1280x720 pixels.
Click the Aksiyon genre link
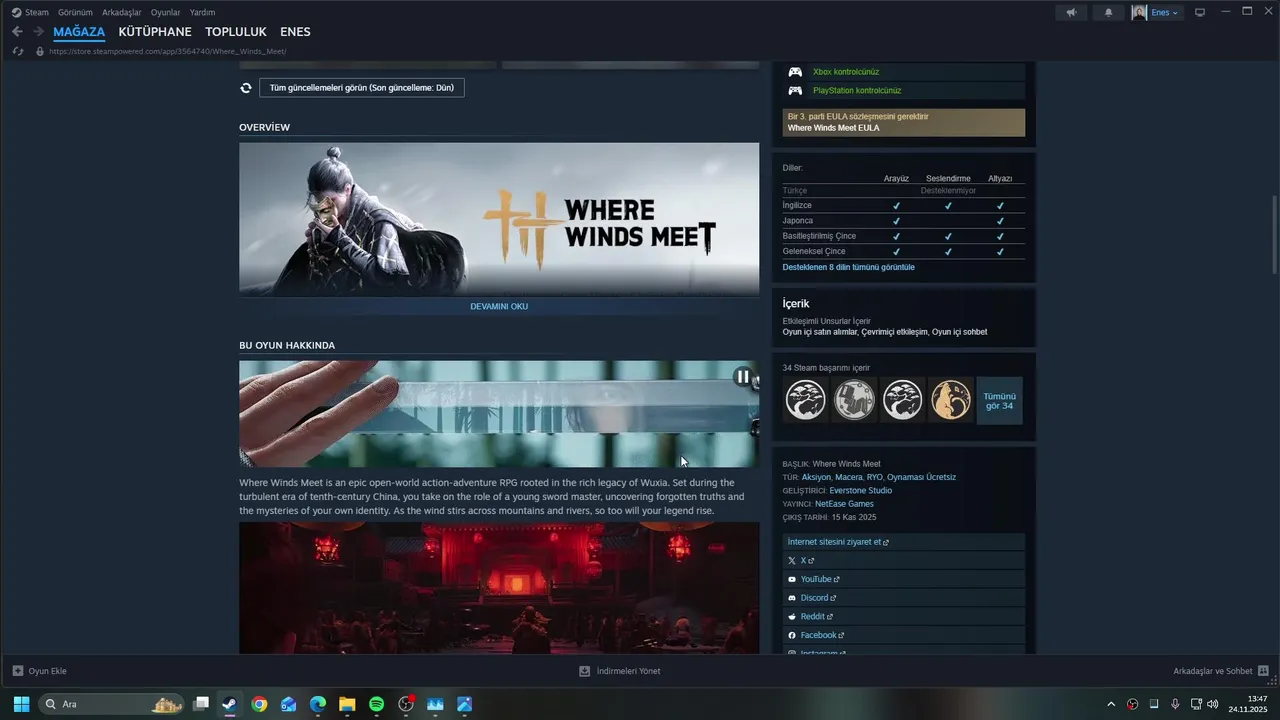pos(816,477)
